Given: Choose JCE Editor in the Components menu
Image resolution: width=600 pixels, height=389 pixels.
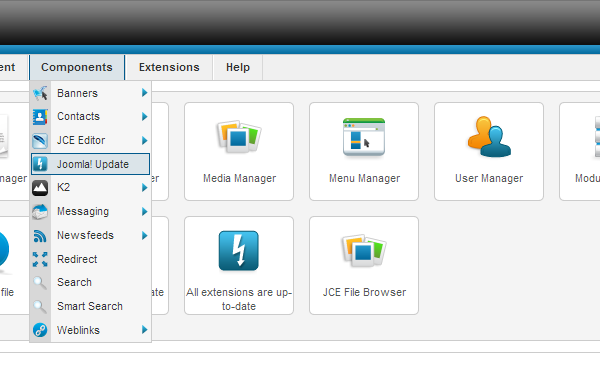Looking at the screenshot, I should pyautogui.click(x=90, y=140).
